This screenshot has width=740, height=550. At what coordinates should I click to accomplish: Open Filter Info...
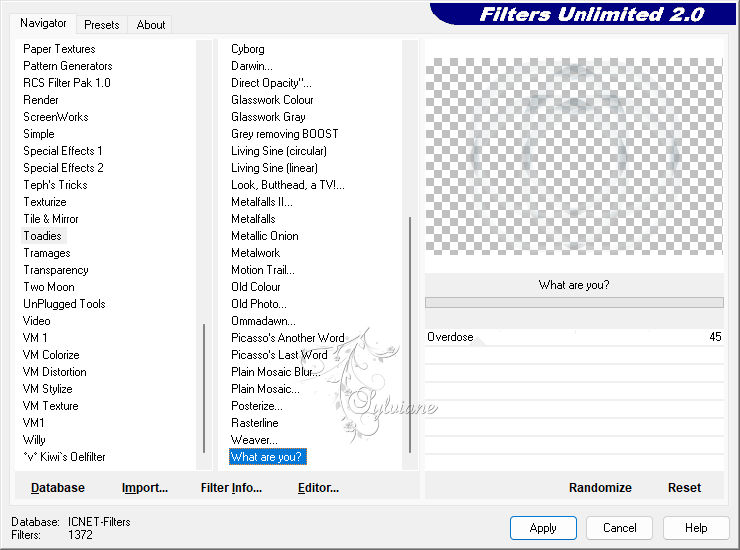pyautogui.click(x=231, y=488)
